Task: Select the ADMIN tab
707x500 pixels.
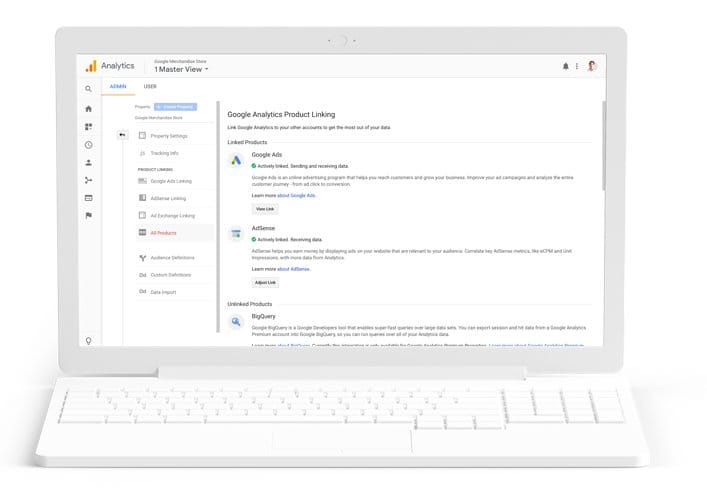Action: tap(118, 87)
